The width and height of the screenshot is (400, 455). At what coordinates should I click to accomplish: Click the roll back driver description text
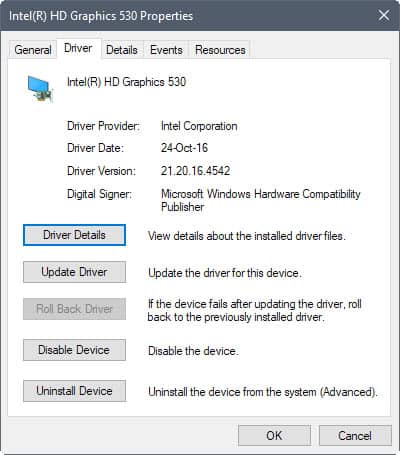[255, 310]
